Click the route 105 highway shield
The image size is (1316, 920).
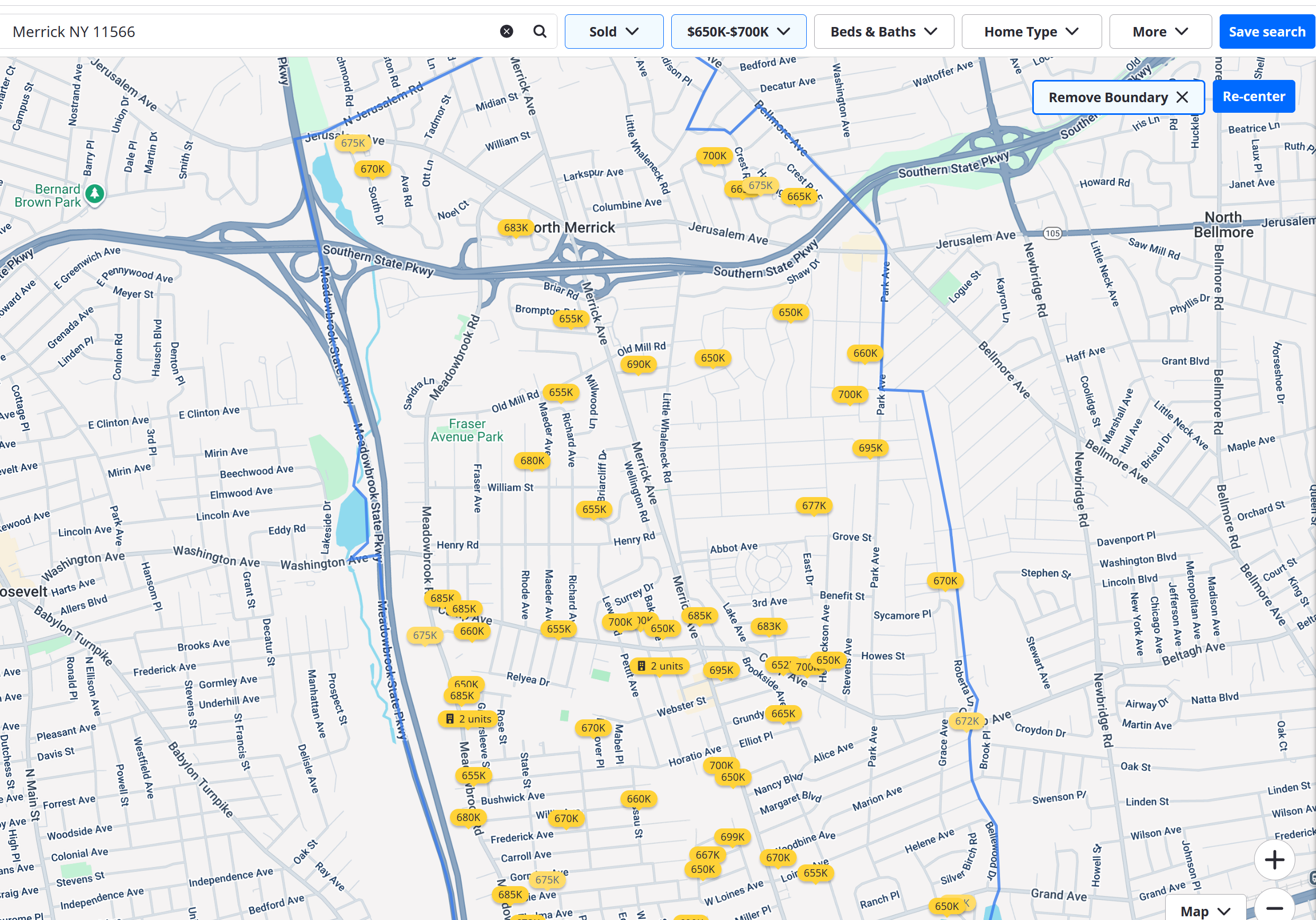click(x=1052, y=233)
